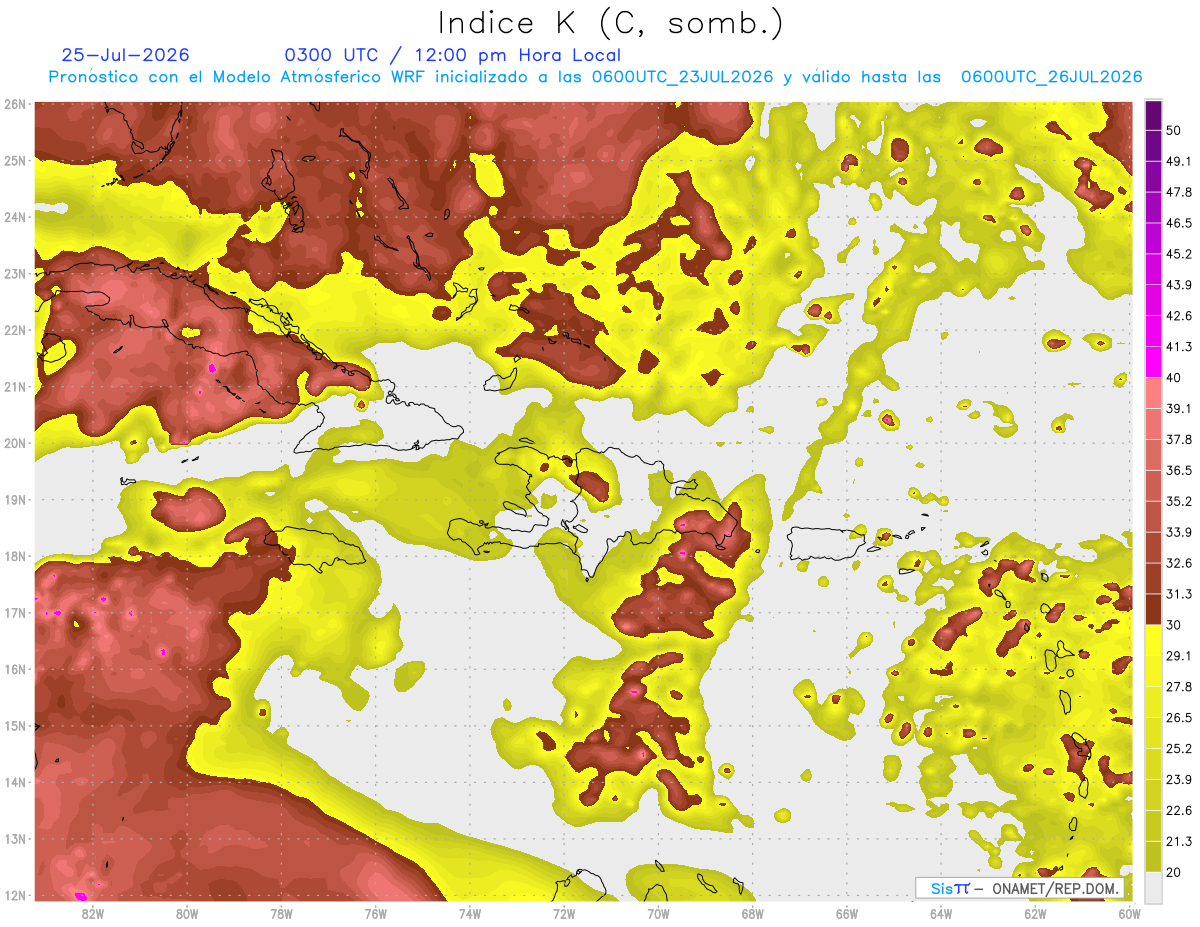Screen dimensions: 1200x927
Task: Click the color bar label "20"
Action: 1174,873
